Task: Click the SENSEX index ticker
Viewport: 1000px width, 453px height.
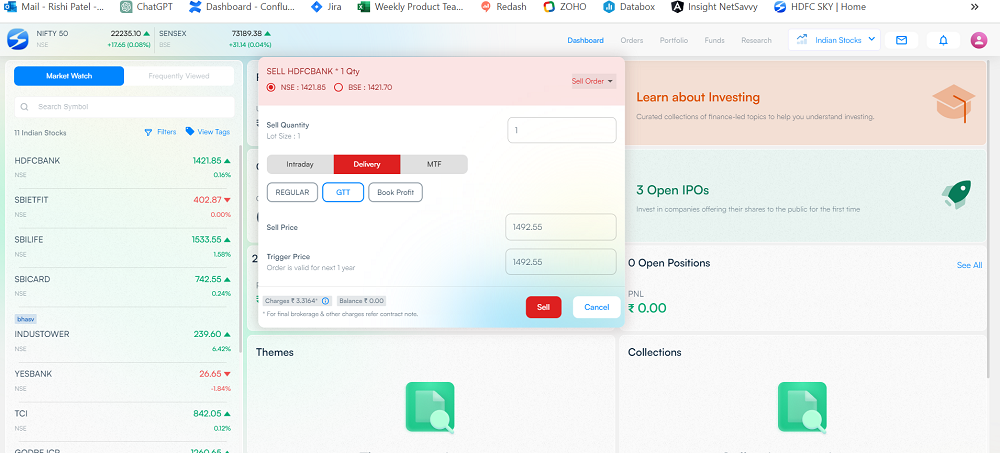Action: 216,39
